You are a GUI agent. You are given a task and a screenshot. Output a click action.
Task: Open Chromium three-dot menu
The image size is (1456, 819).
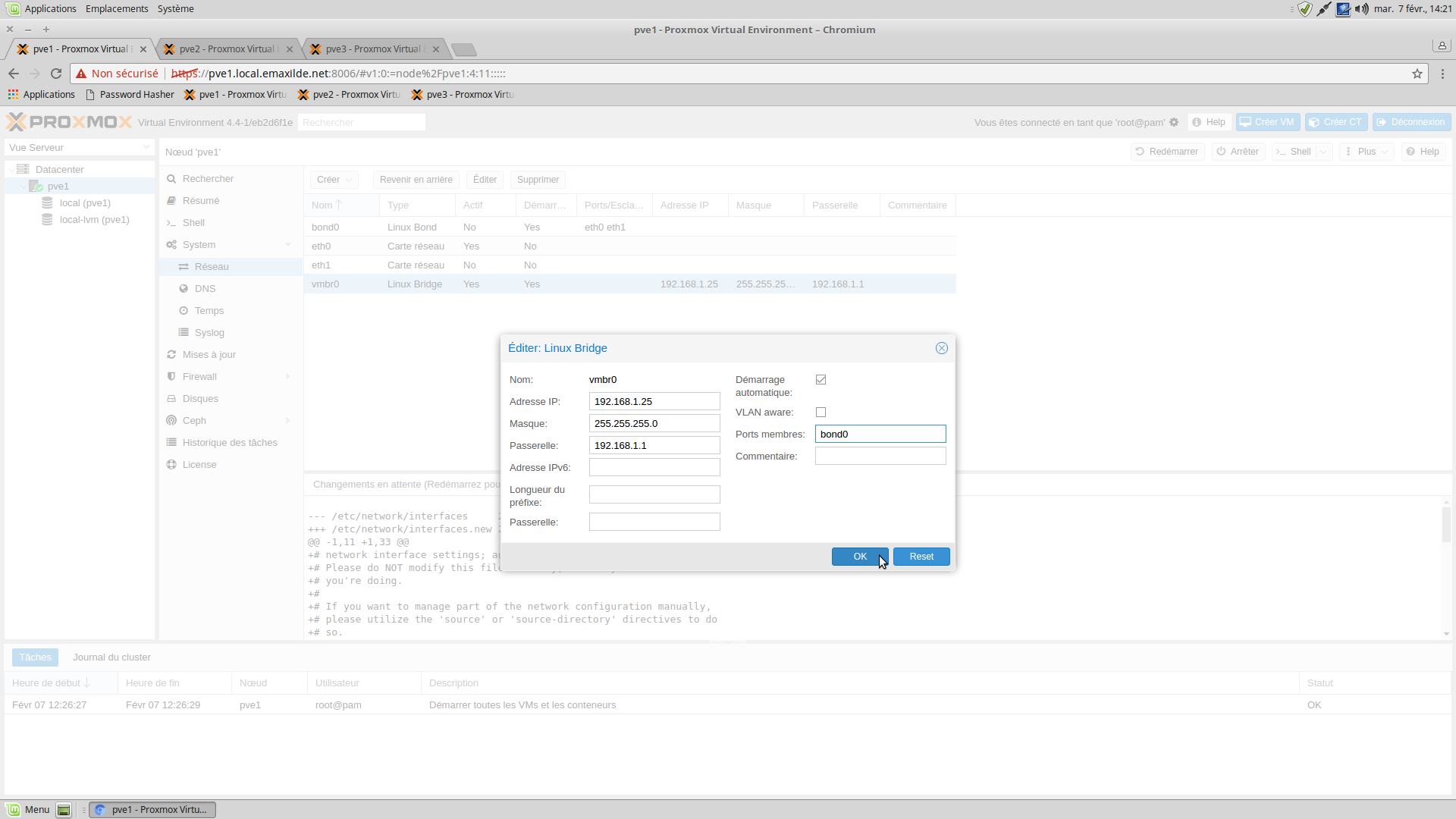tap(1442, 74)
